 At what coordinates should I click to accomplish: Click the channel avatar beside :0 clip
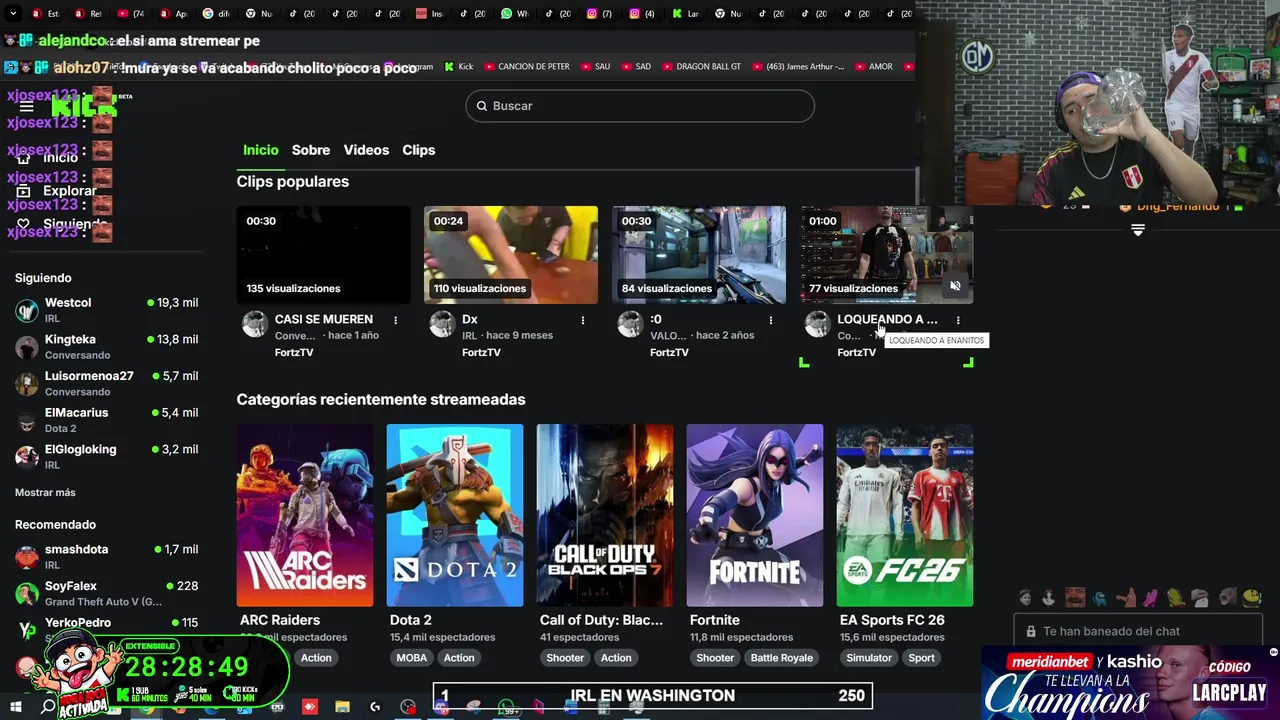point(630,324)
